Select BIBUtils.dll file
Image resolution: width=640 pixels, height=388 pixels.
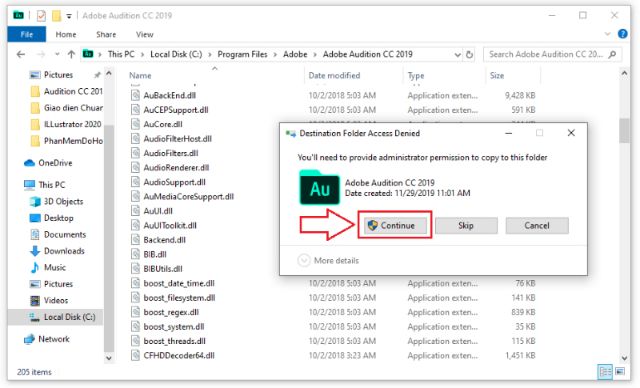tap(163, 268)
